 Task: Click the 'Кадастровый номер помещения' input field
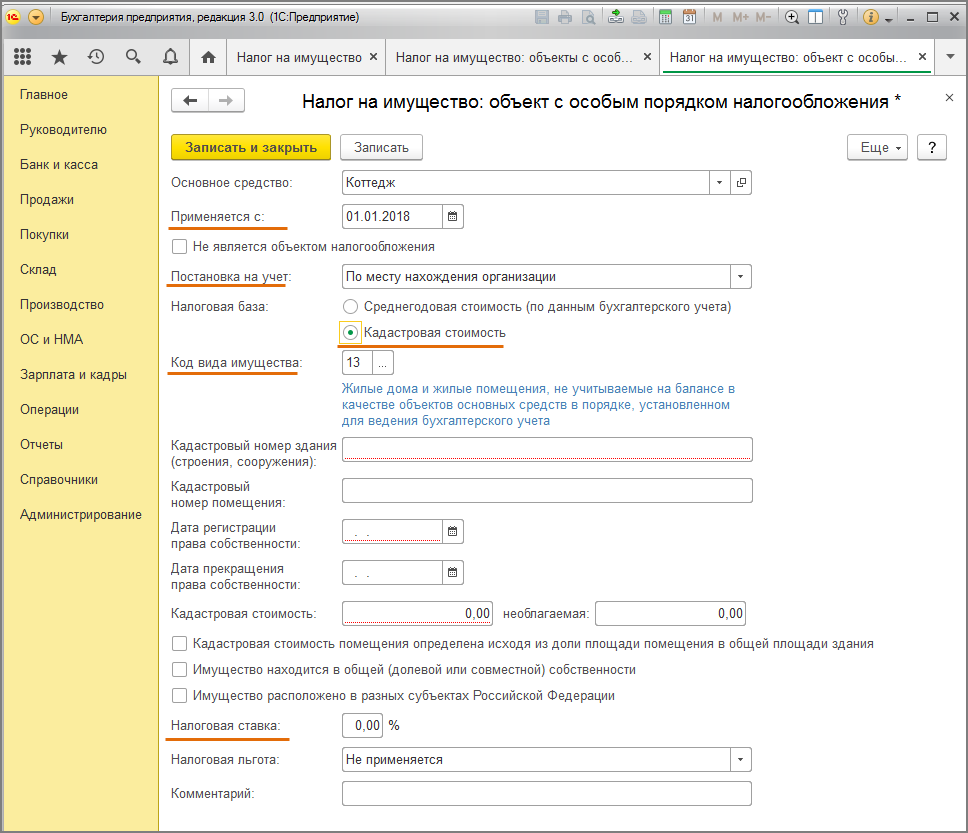(546, 490)
